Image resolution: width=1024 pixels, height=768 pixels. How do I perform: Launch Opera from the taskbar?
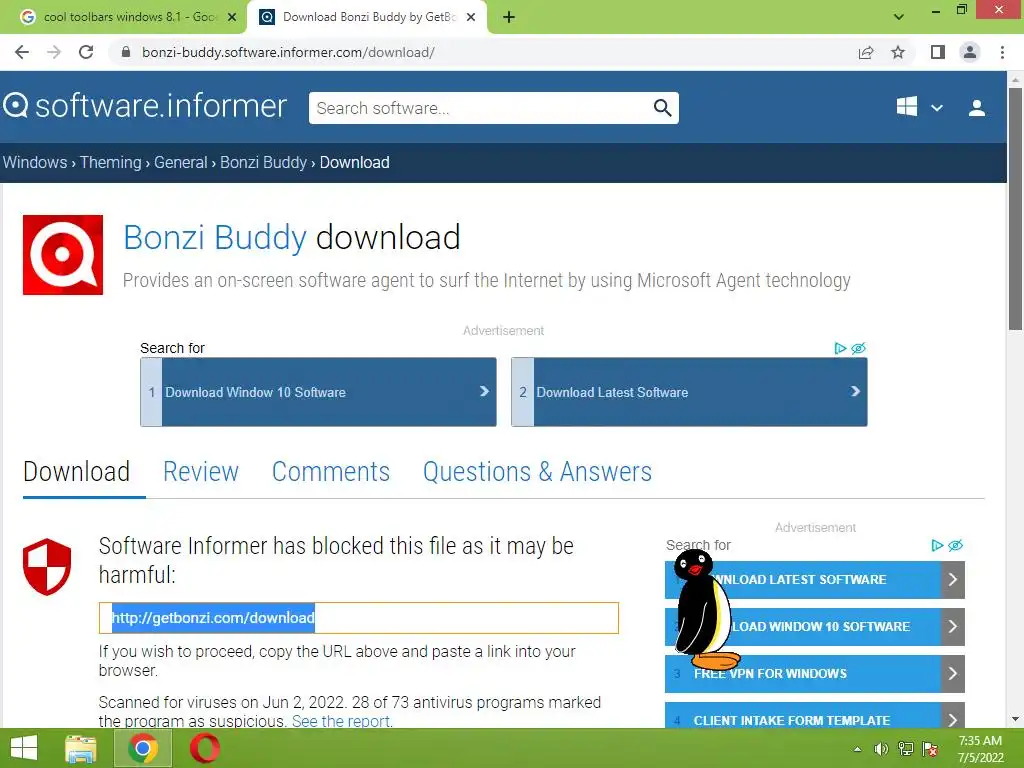[205, 748]
